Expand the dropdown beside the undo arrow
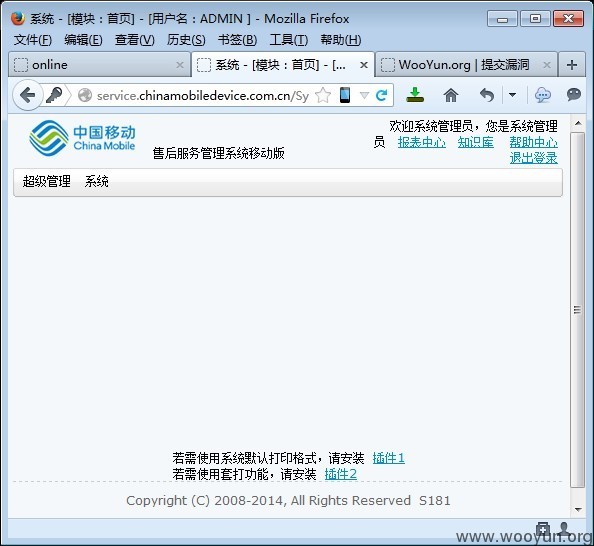The height and width of the screenshot is (546, 594). [512, 95]
